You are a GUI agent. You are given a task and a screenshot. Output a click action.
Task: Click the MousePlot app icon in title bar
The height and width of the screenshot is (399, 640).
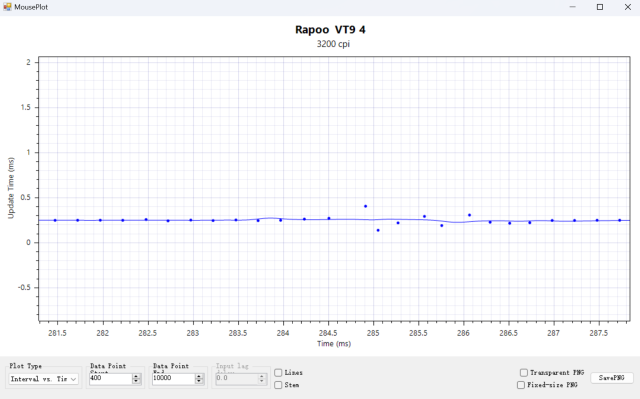click(7, 7)
